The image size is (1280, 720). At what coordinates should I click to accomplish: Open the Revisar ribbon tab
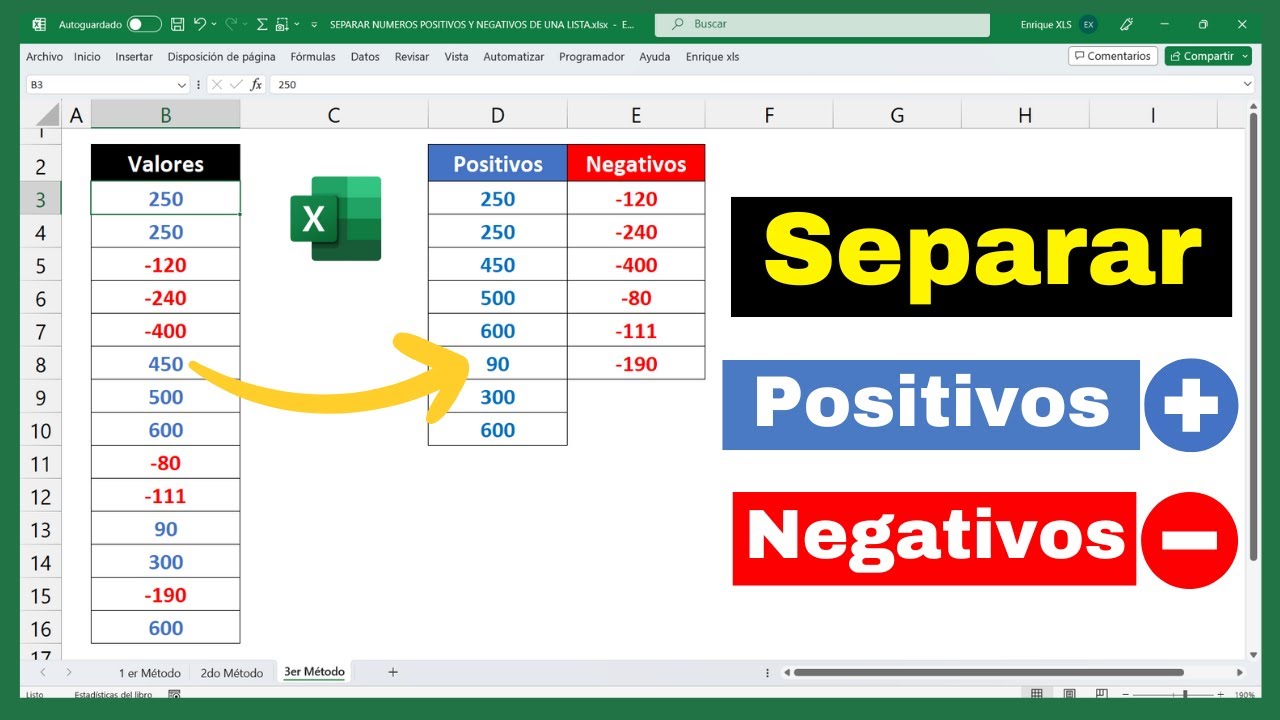[x=413, y=57]
